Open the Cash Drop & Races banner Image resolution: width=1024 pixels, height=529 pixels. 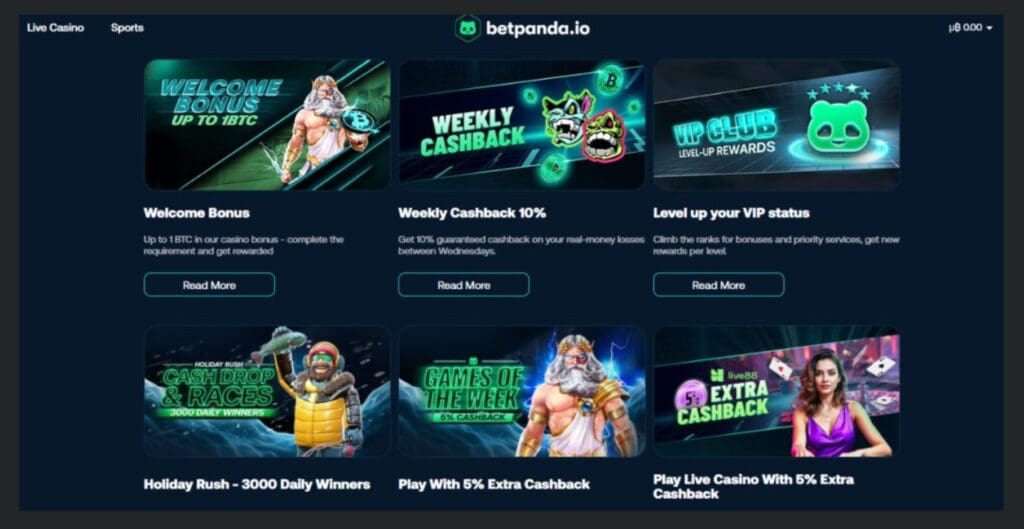[x=267, y=391]
